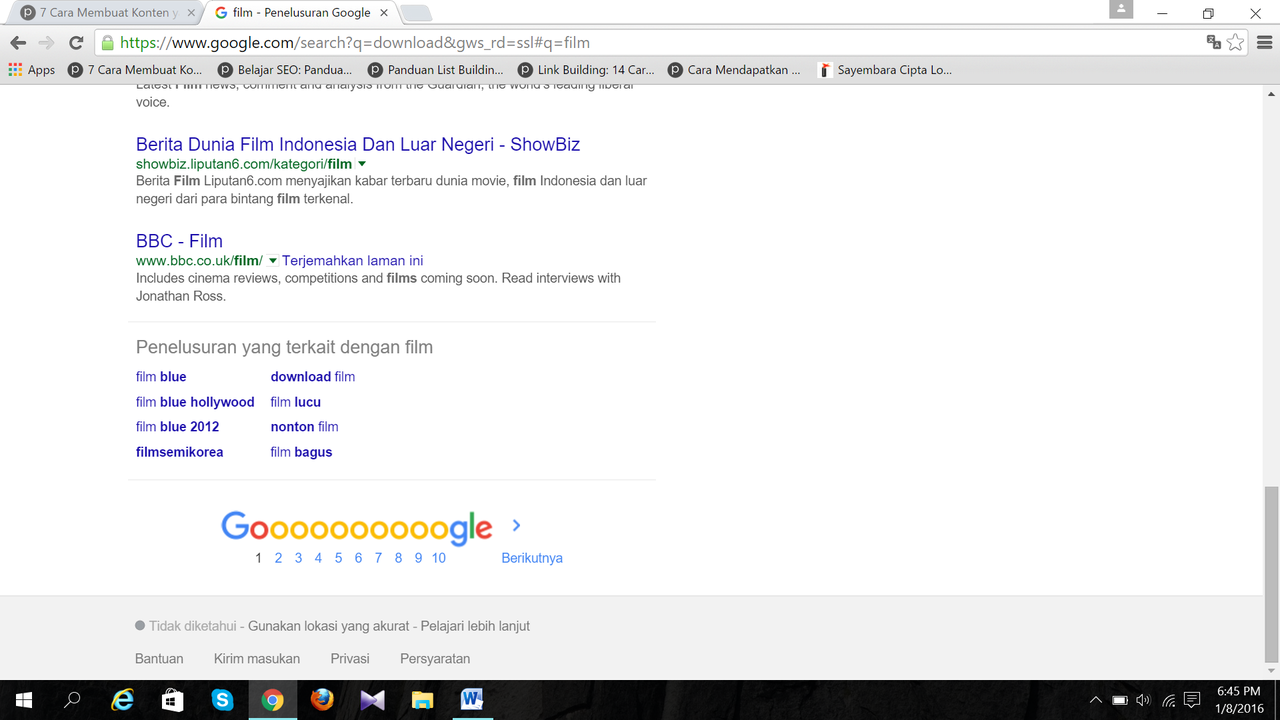
Task: Open the taskbar clock showing 6:45 PM
Action: (1238, 700)
